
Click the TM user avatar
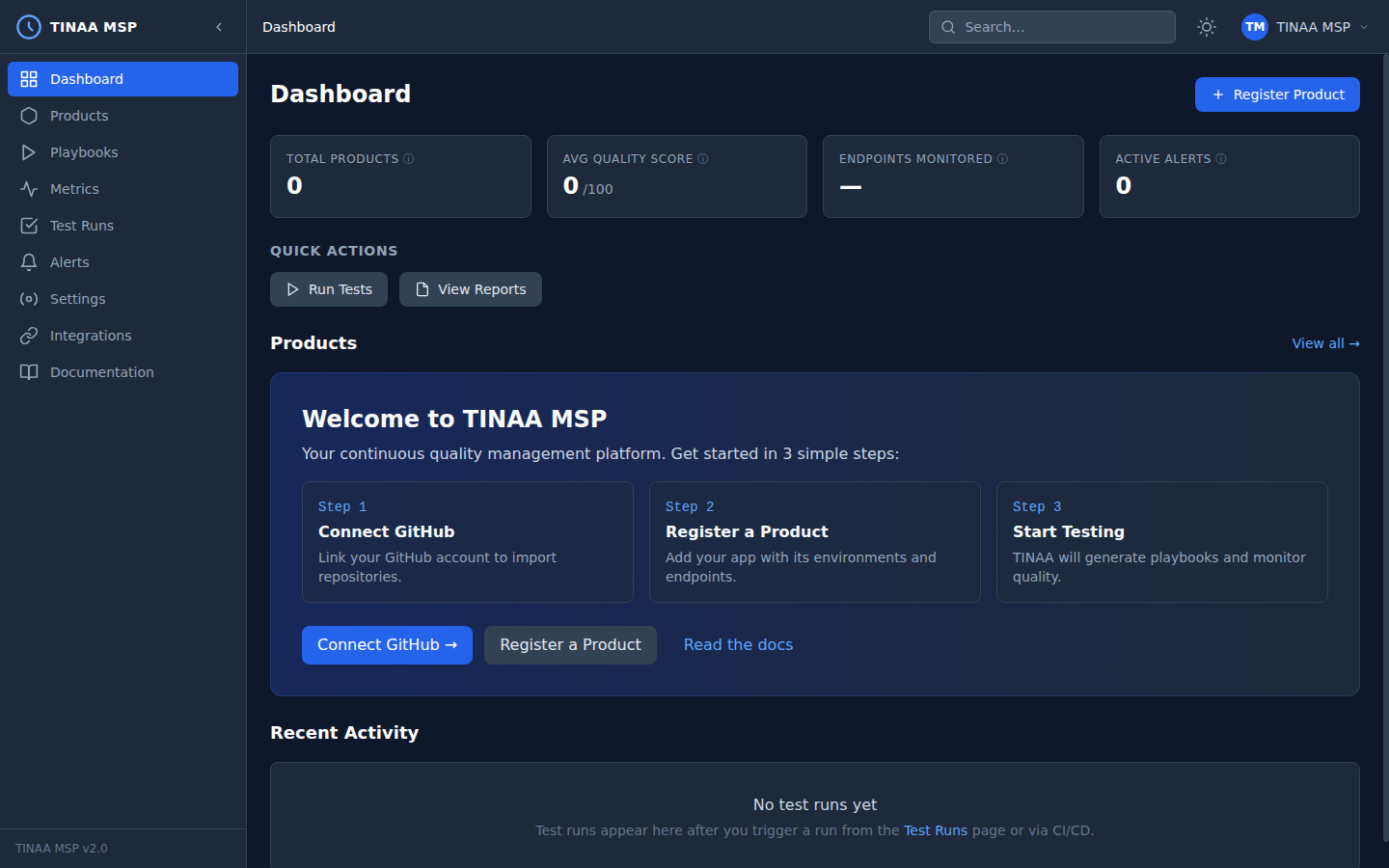pyautogui.click(x=1255, y=27)
